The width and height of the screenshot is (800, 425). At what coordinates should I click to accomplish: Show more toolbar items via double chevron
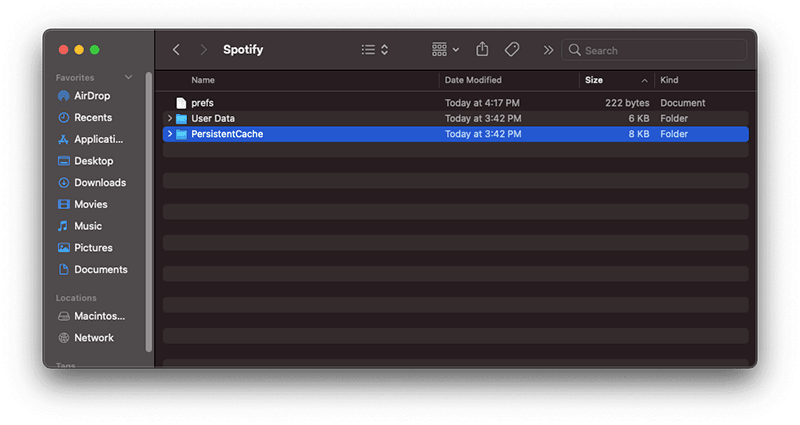point(548,50)
